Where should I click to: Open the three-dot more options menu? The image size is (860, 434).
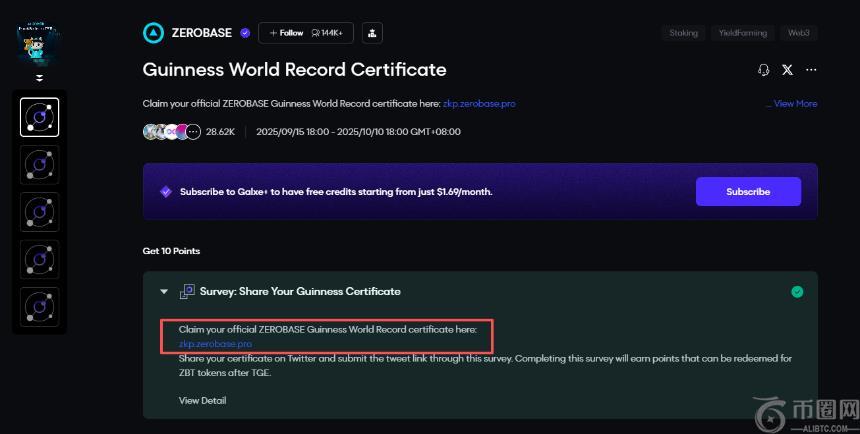tap(811, 70)
